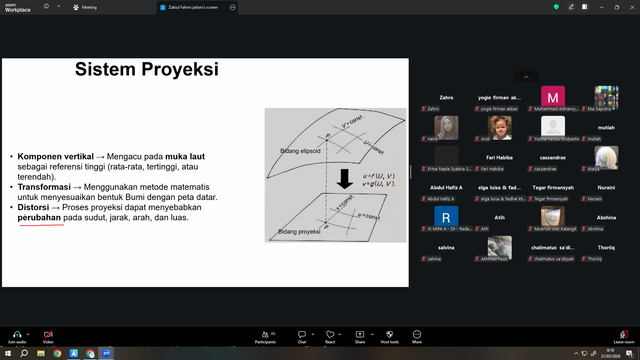Click the Komponen vertikal bullet heading
Screen dimensions: 640x360
coord(56,156)
